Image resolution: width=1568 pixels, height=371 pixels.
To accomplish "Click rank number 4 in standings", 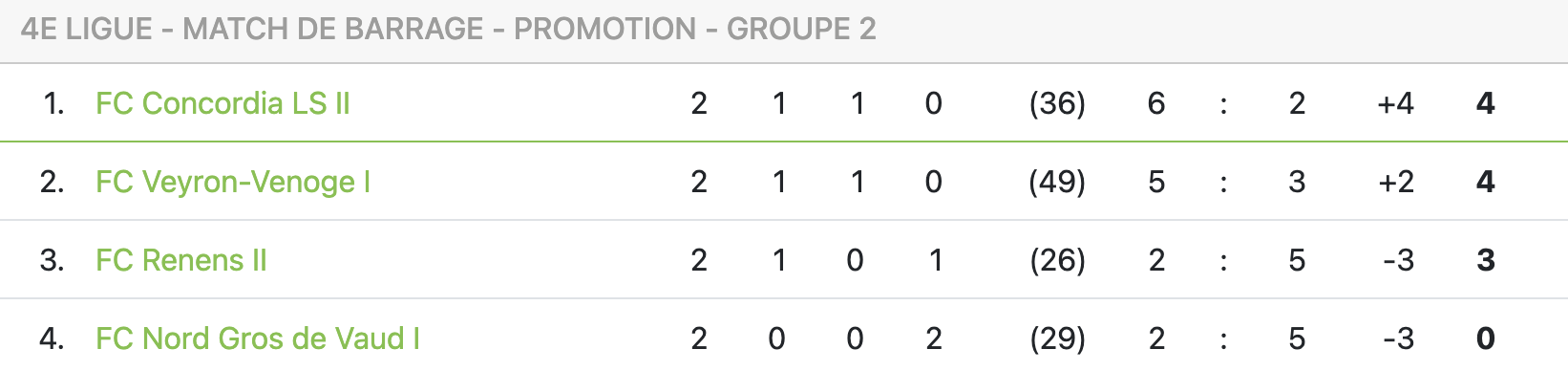I will 53,338.
